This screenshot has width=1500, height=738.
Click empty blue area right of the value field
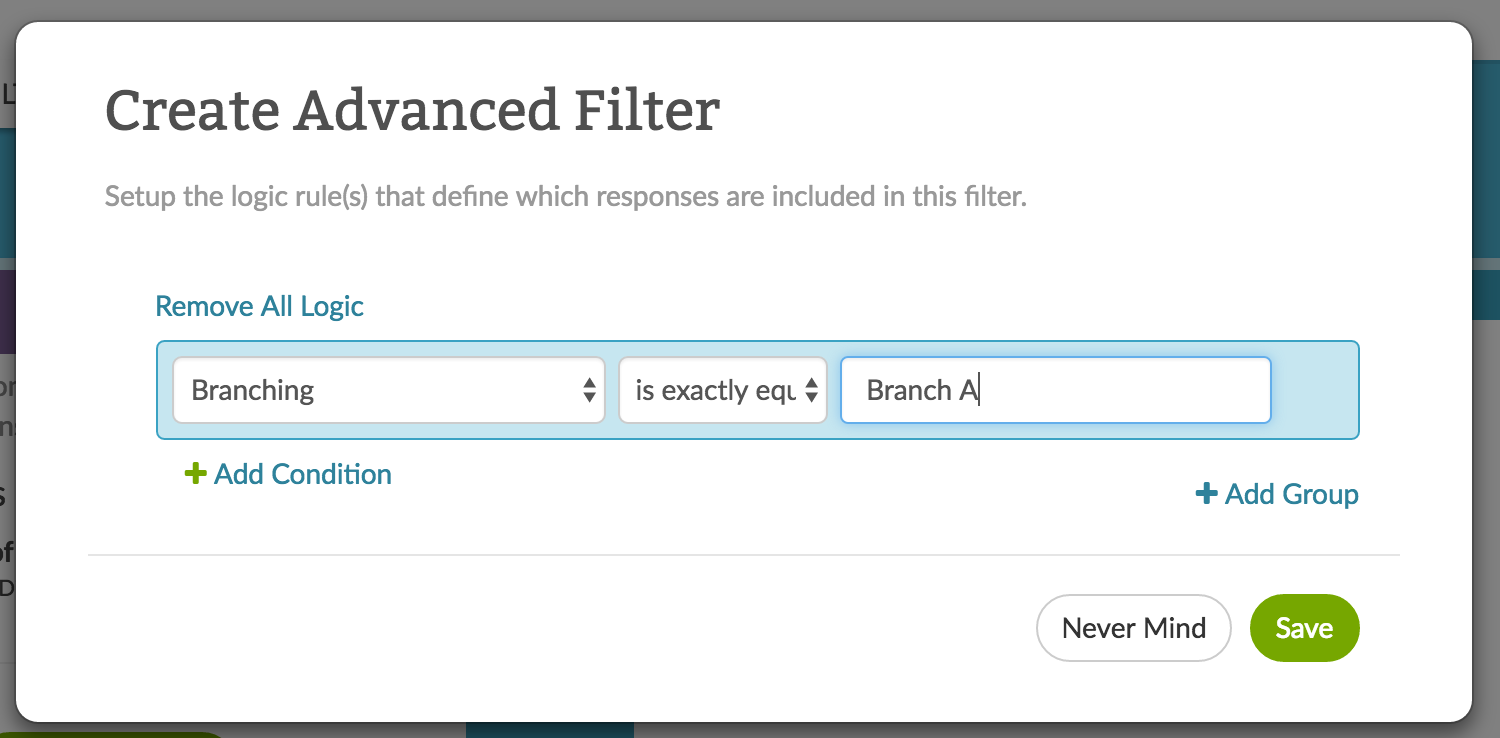click(x=1314, y=390)
